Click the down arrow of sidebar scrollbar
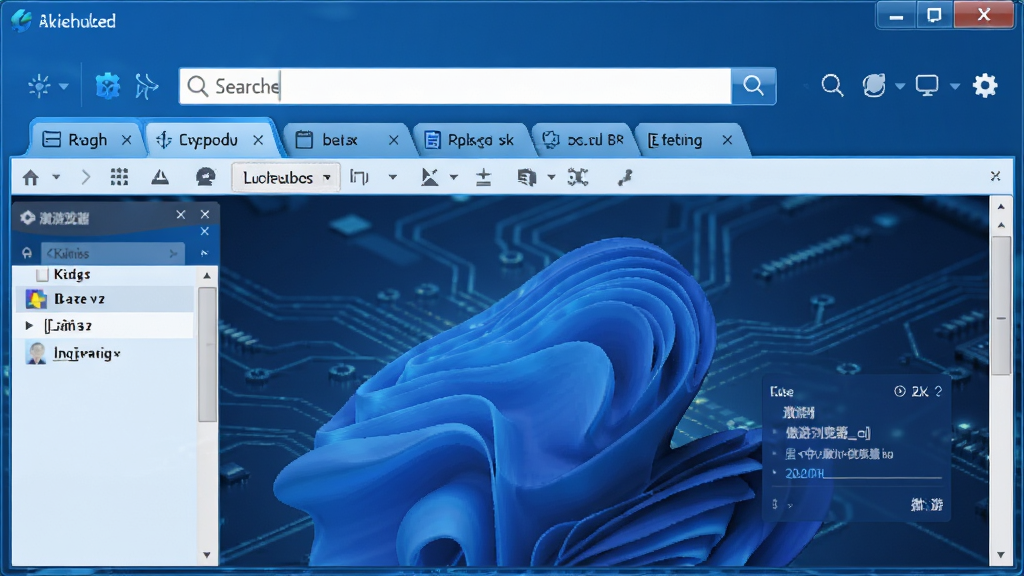1024x576 pixels. 207,555
